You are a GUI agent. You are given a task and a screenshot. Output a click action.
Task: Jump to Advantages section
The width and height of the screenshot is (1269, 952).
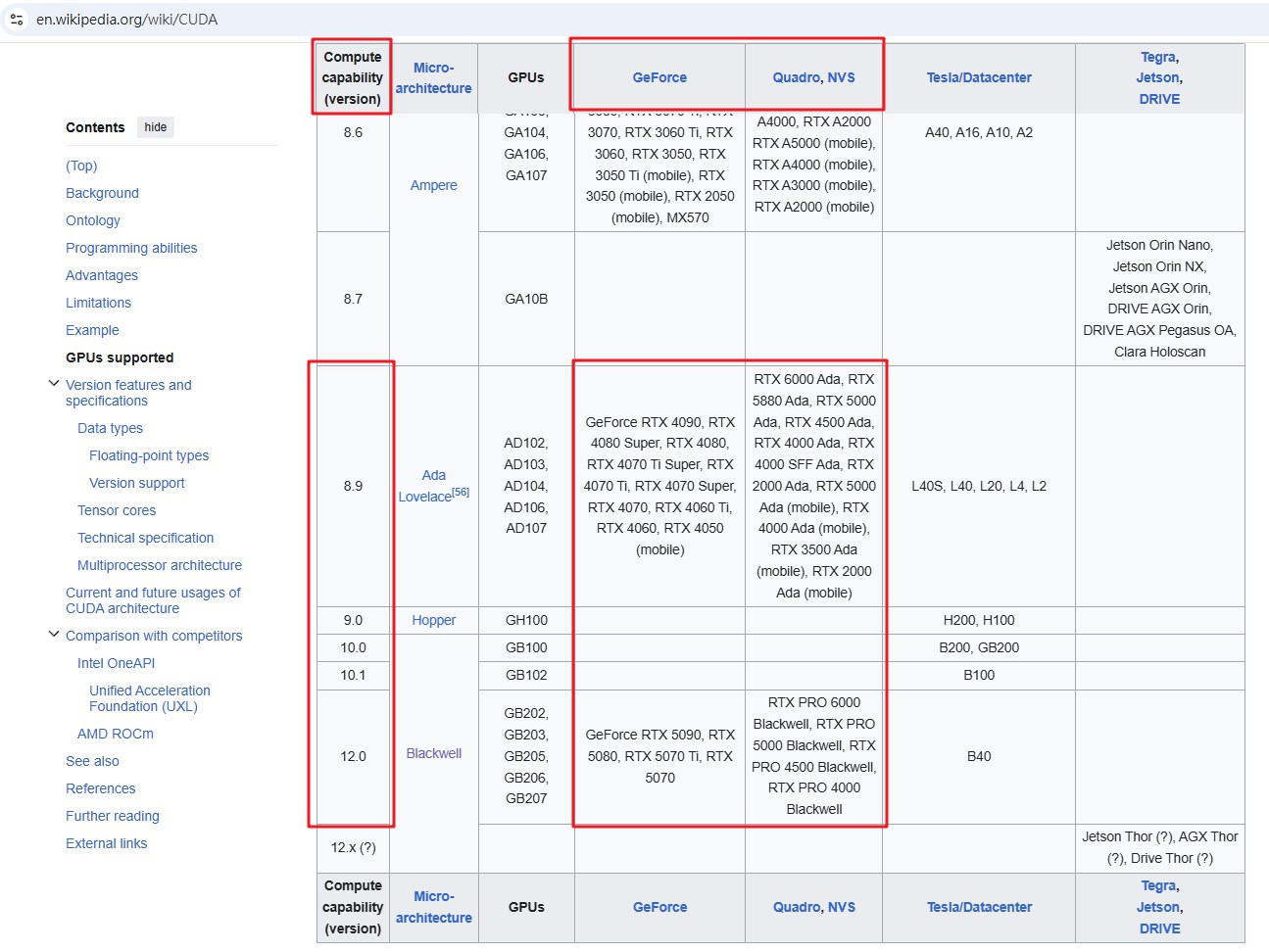click(x=102, y=275)
